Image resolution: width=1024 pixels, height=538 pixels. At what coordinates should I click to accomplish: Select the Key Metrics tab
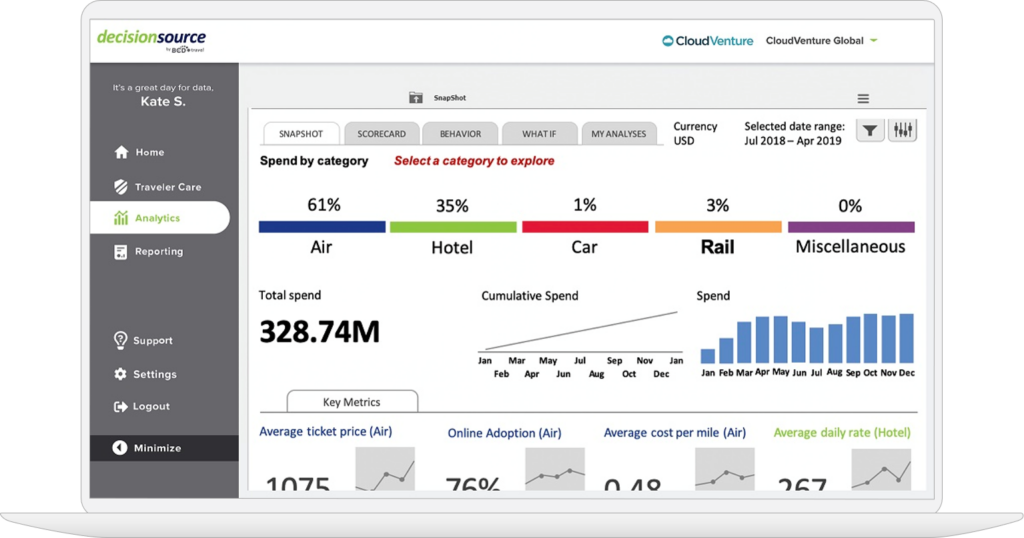pyautogui.click(x=352, y=402)
